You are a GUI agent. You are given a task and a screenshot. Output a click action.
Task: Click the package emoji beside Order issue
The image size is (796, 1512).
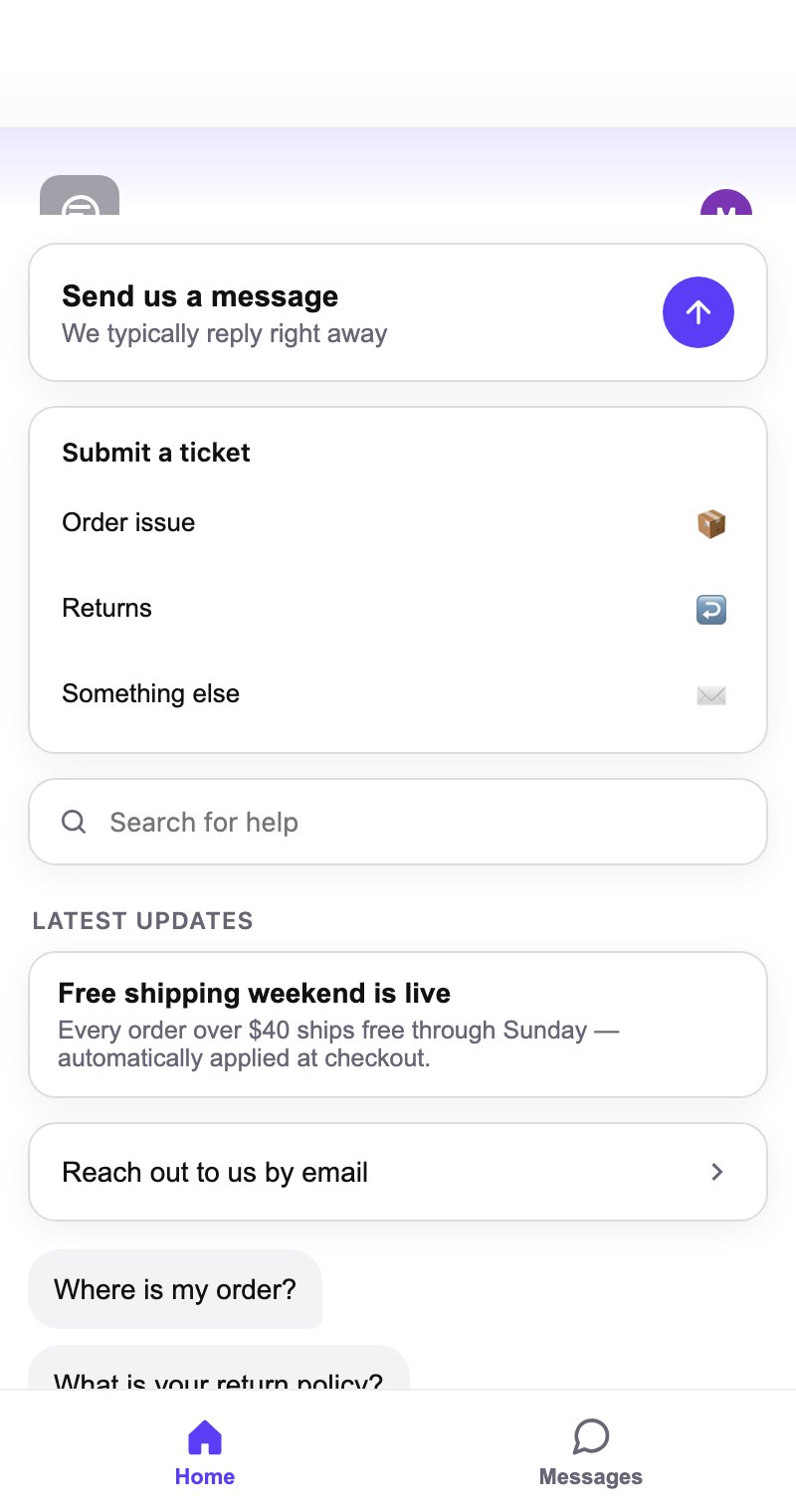[x=711, y=523]
